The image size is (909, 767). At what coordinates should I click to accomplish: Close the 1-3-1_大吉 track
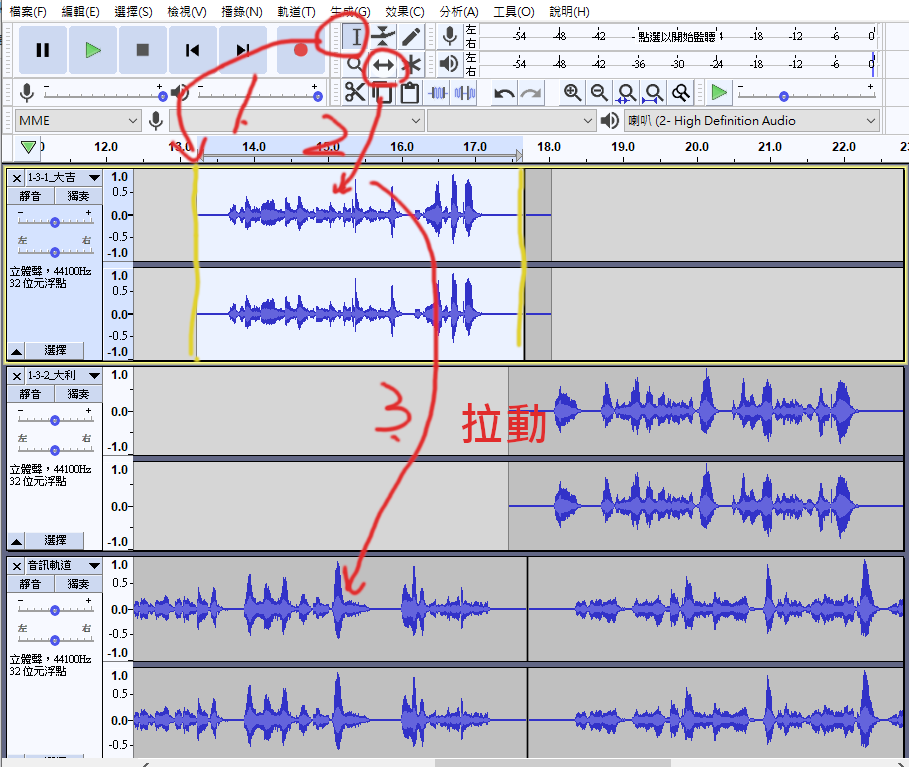[x=17, y=178]
